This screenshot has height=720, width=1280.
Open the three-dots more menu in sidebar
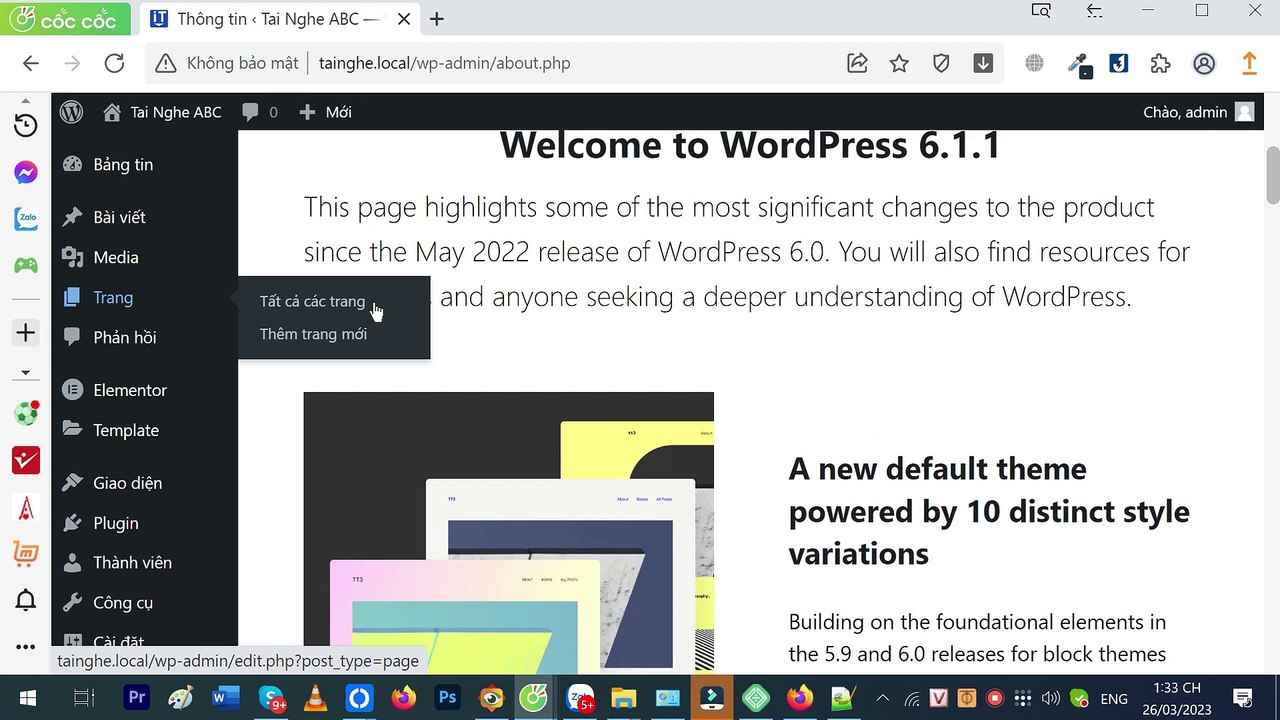point(26,647)
